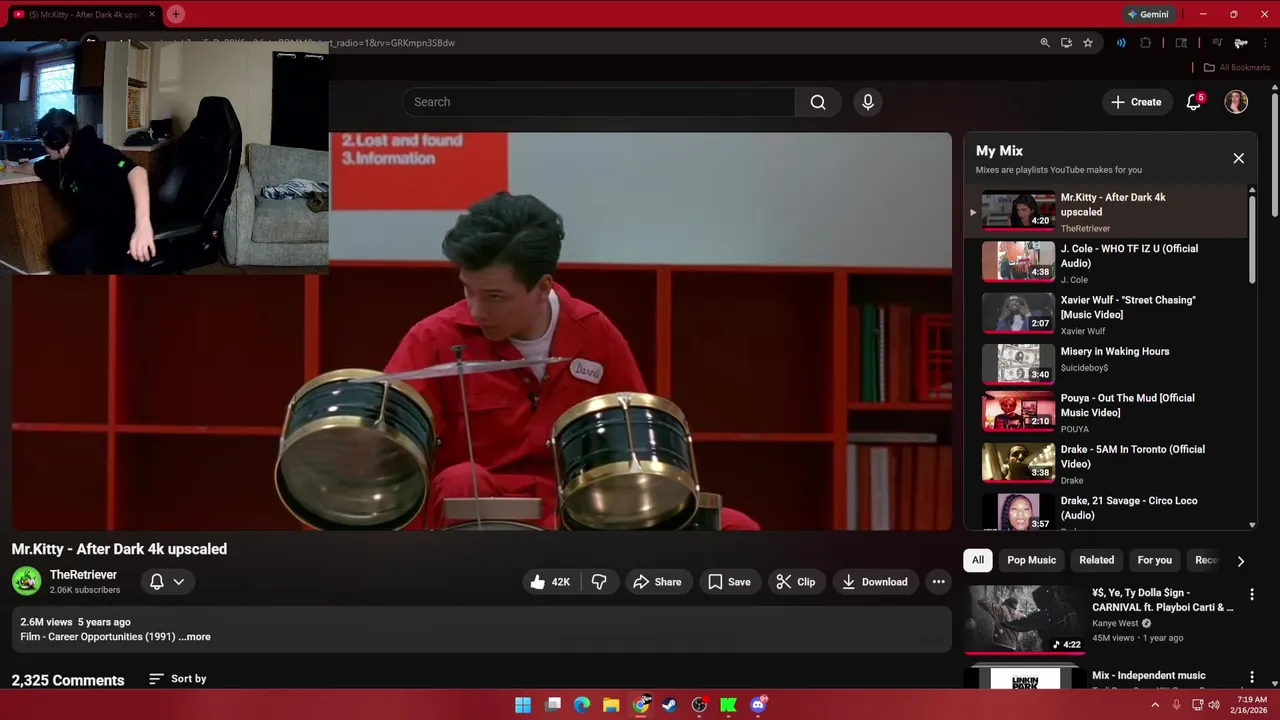The height and width of the screenshot is (720, 1280).
Task: Open the notifications bell
Action: click(x=1194, y=102)
